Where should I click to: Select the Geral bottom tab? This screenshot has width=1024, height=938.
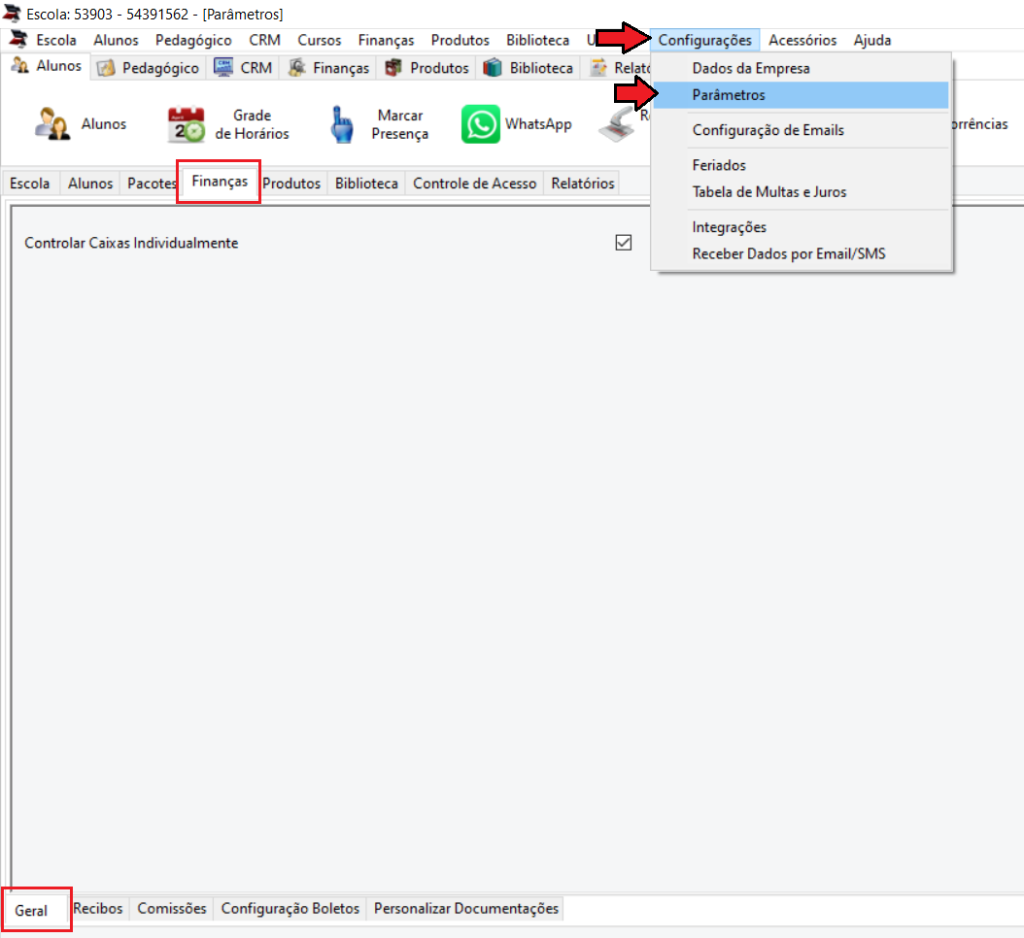tap(31, 910)
